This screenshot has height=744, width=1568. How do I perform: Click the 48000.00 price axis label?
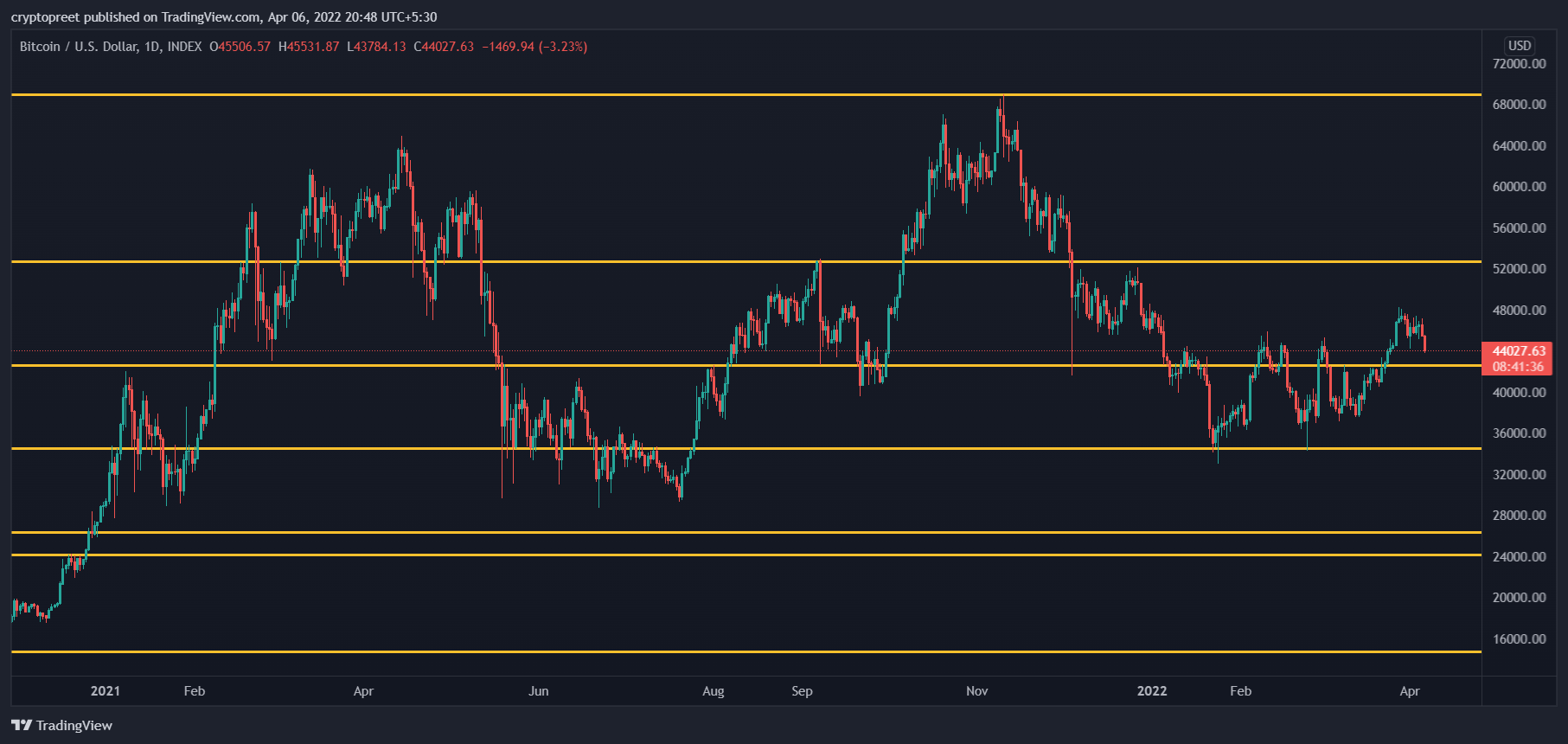pos(1519,311)
